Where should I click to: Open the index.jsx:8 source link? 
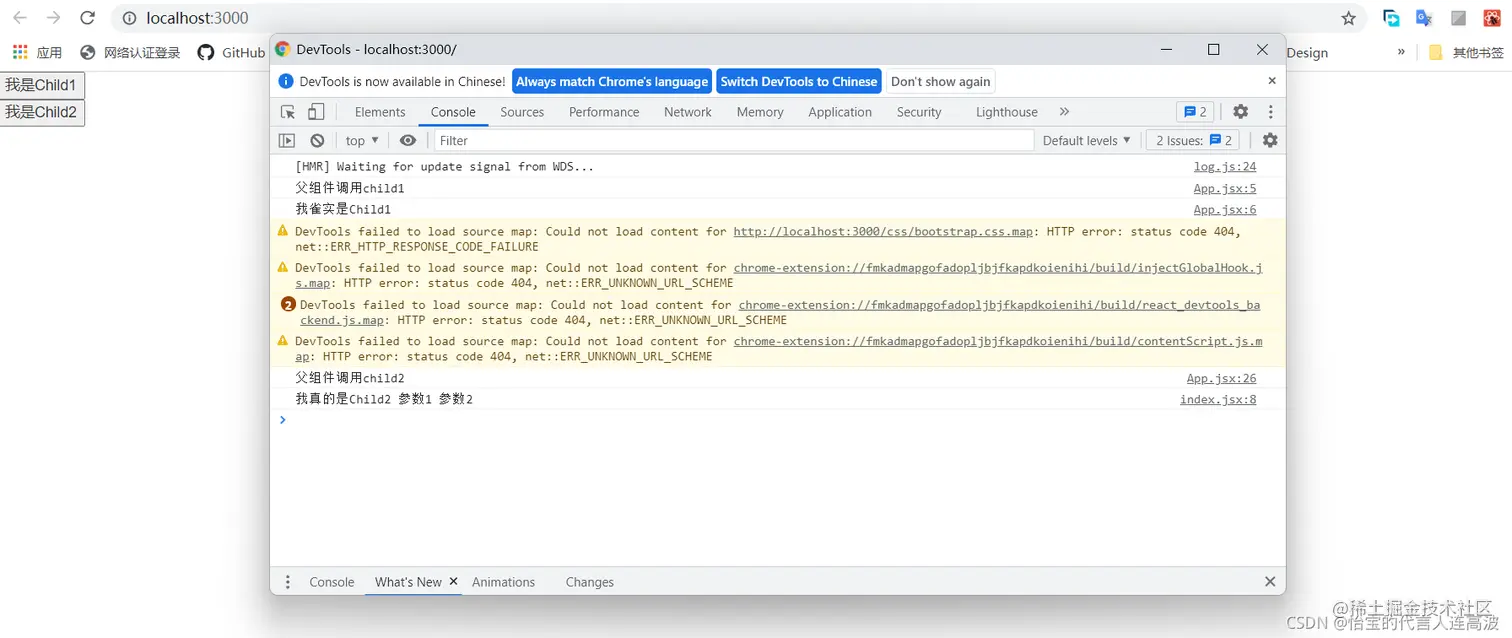click(x=1218, y=400)
